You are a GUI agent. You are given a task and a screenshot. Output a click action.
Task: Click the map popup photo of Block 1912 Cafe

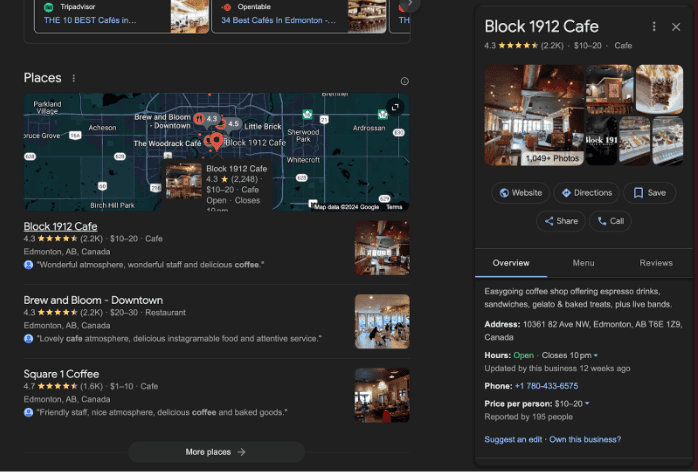tap(183, 181)
